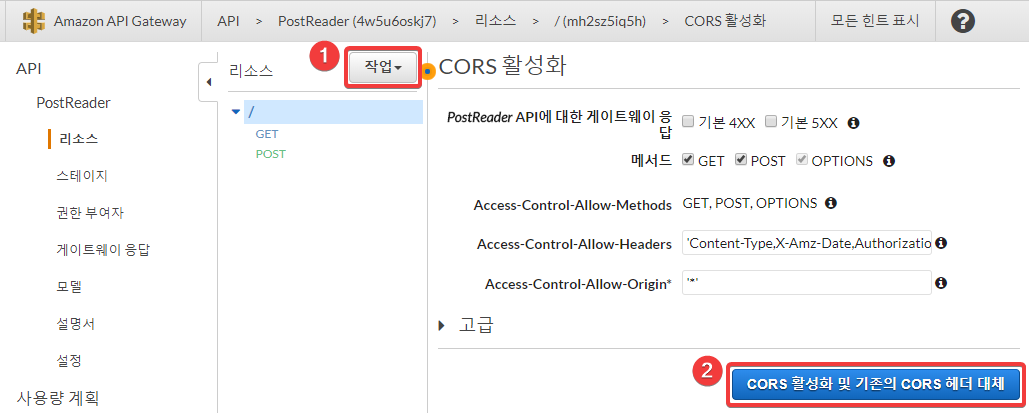Click info icon beside OPTIONS method
This screenshot has width=1029, height=413.
pyautogui.click(x=889, y=161)
